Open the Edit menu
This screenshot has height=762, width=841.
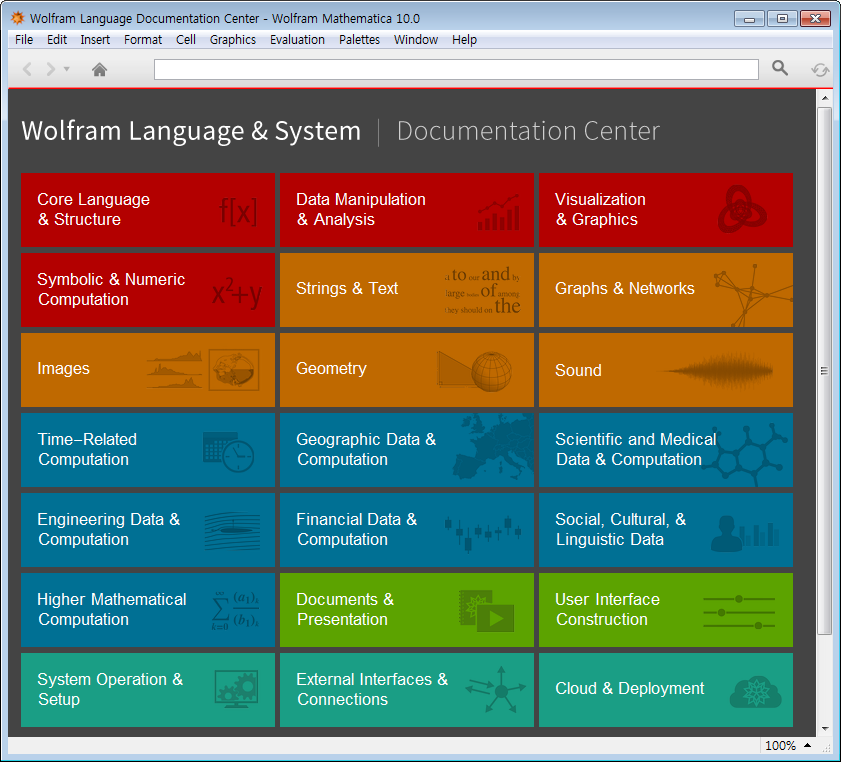click(57, 40)
